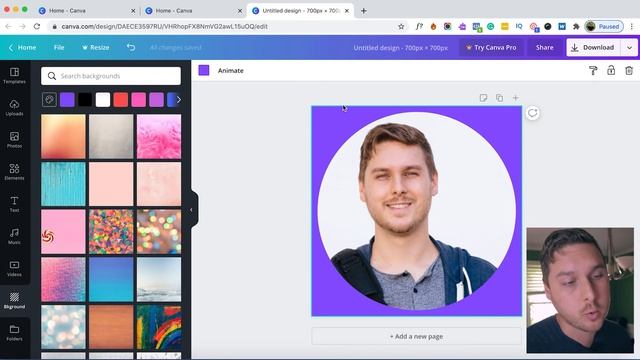Screen dimensions: 640x360
Task: Open Chrome's three-dot menu
Action: [x=632, y=27]
